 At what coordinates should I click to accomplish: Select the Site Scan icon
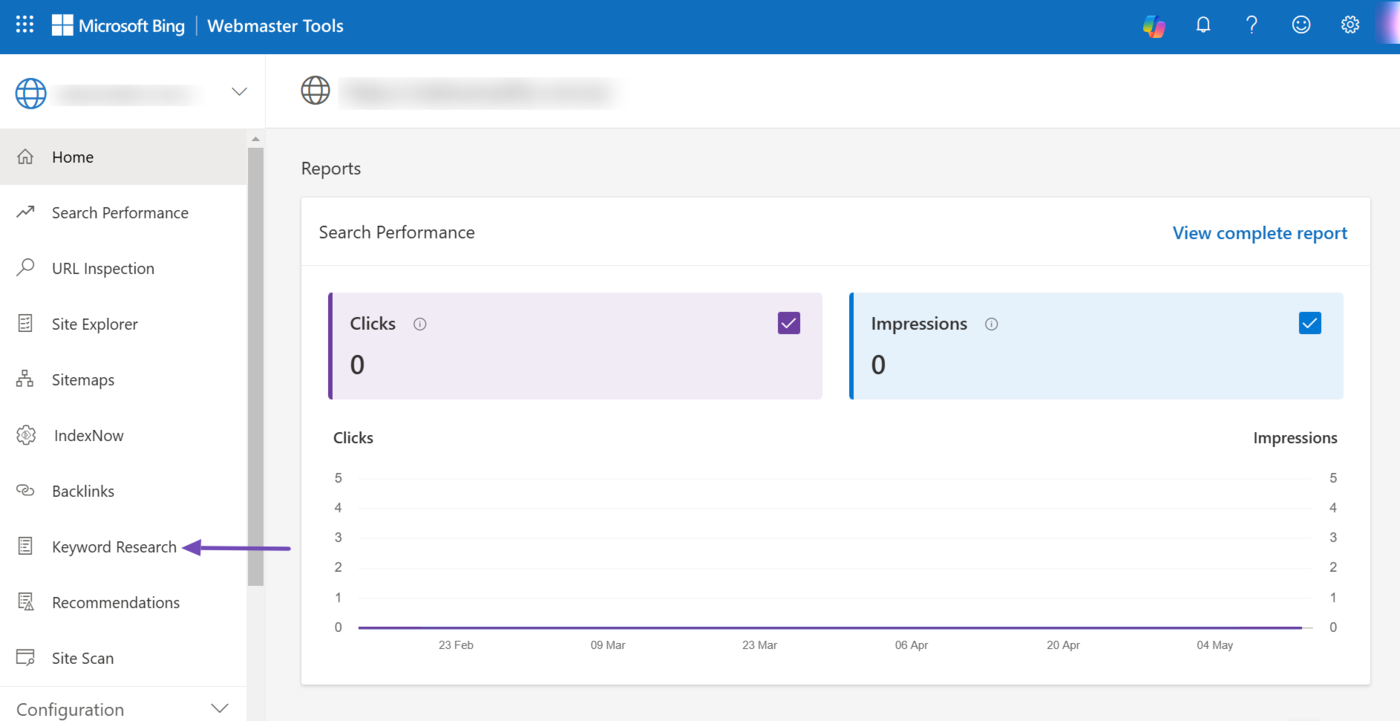click(x=26, y=658)
